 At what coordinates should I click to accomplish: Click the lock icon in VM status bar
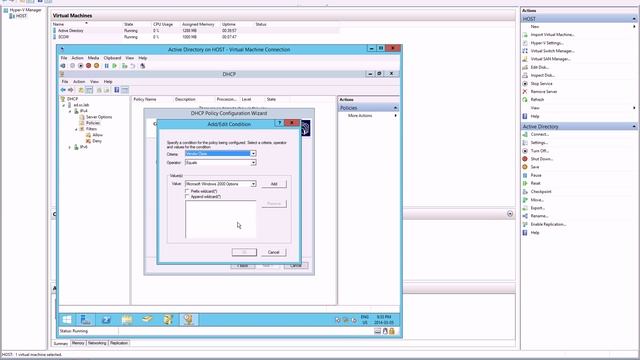pos(392,331)
